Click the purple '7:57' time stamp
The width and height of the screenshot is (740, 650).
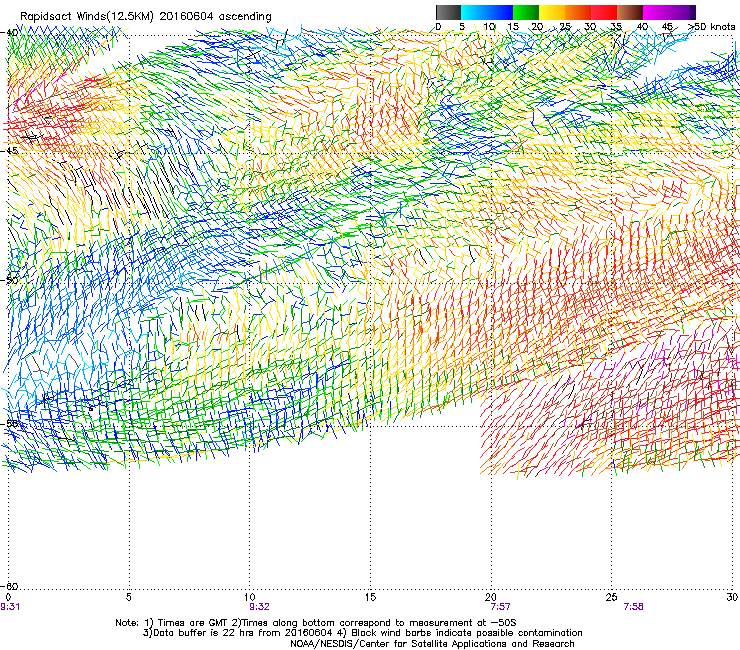coord(500,607)
